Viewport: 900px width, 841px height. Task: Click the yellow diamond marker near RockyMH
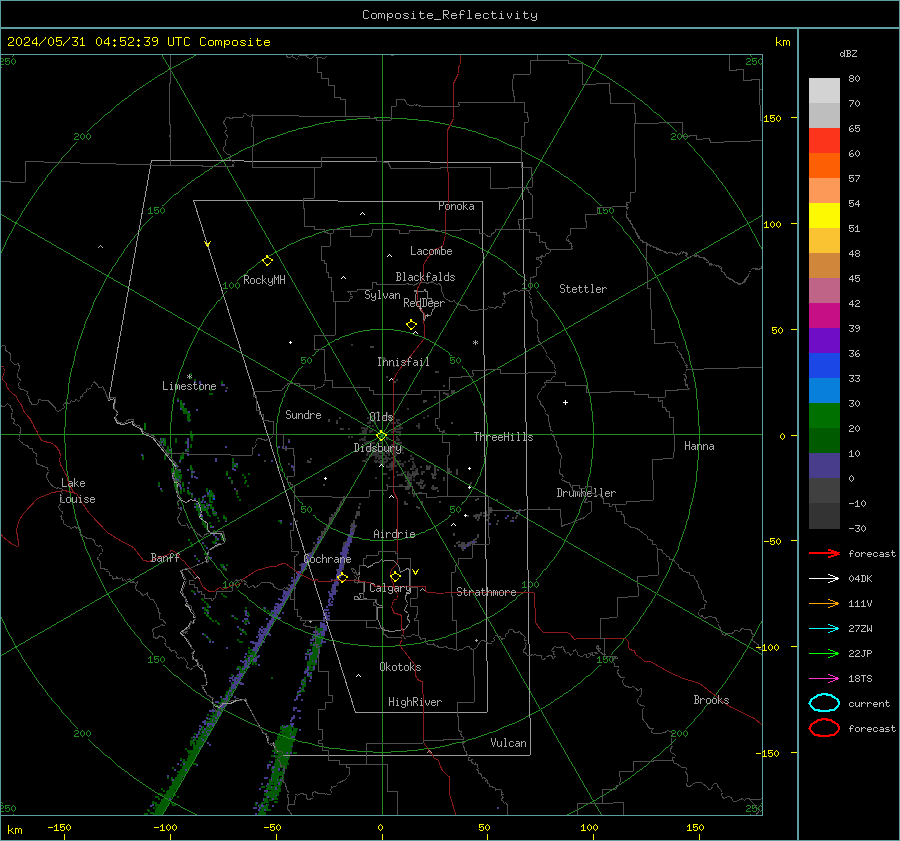pos(267,261)
